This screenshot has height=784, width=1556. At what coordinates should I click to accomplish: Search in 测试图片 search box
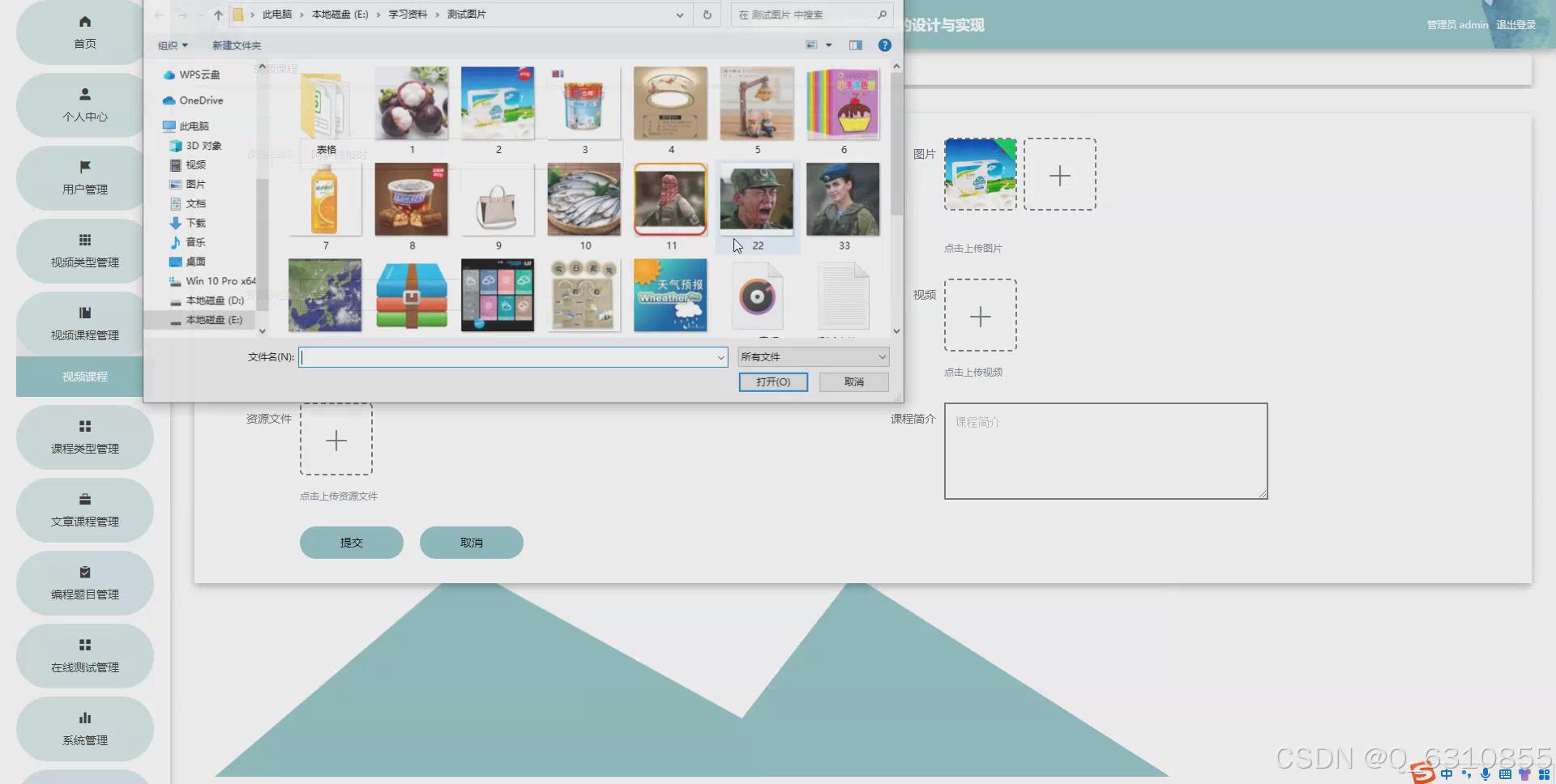click(x=812, y=15)
